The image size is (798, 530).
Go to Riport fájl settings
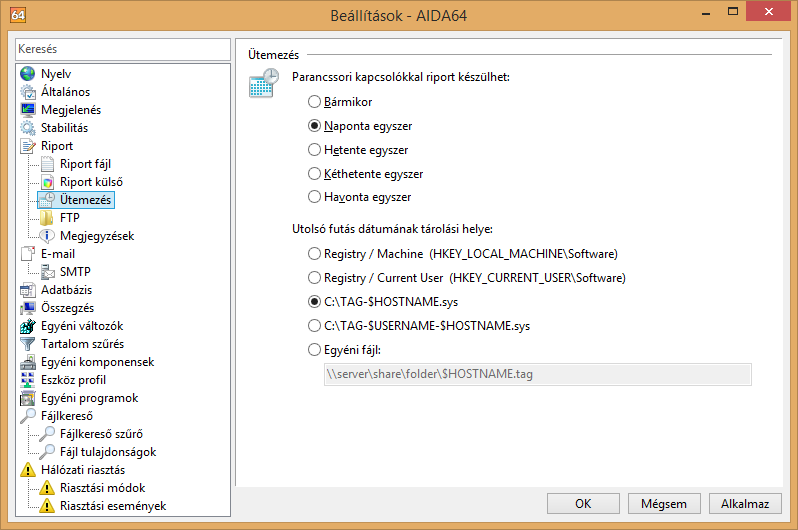(85, 164)
